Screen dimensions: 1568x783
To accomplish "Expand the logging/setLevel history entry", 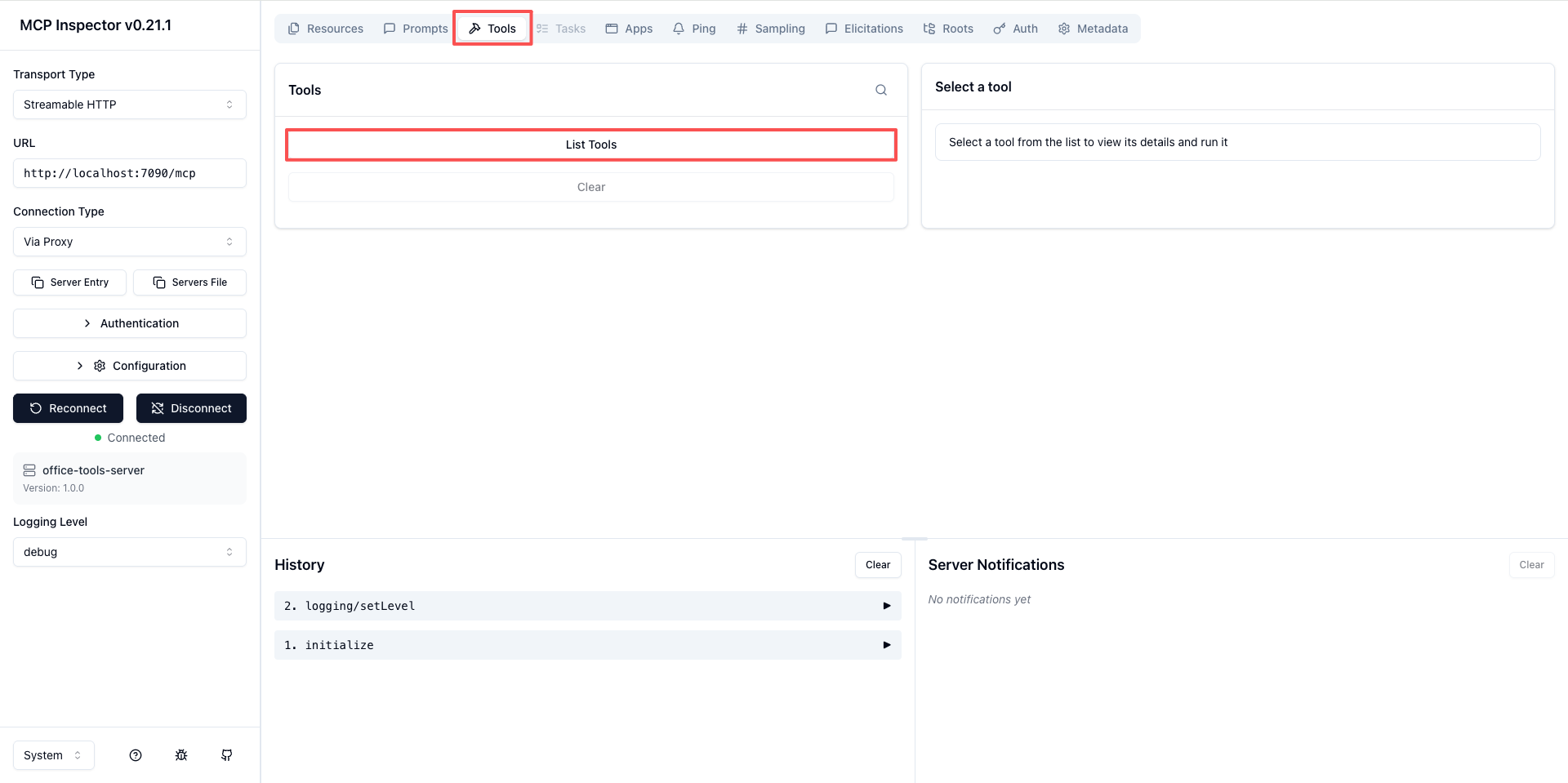I will 587,606.
